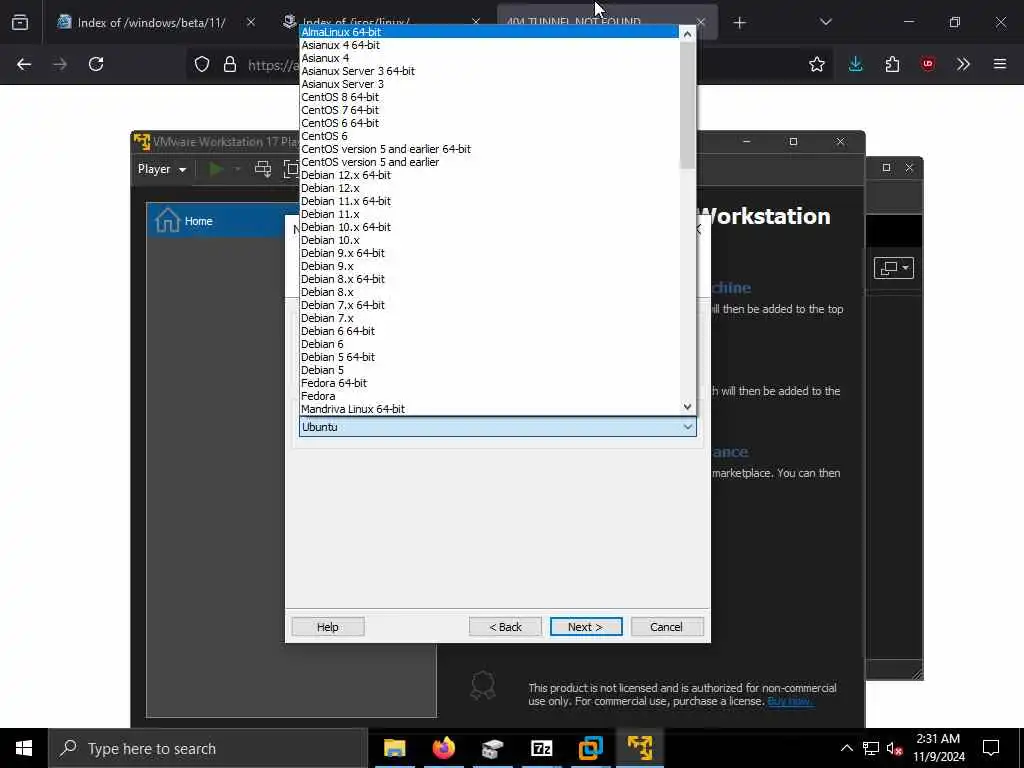The width and height of the screenshot is (1024, 768).
Task: Close the Index of /windows/beta/11/ tab
Action: click(251, 23)
